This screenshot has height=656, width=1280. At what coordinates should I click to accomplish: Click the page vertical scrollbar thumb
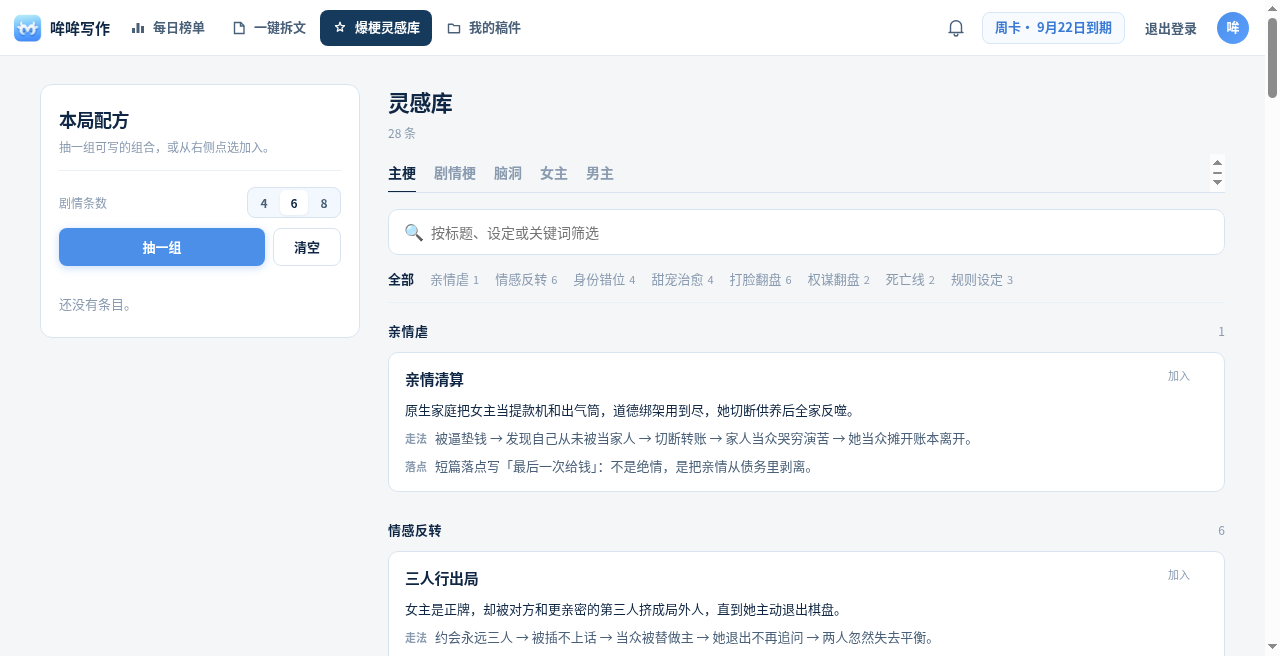[x=1272, y=56]
